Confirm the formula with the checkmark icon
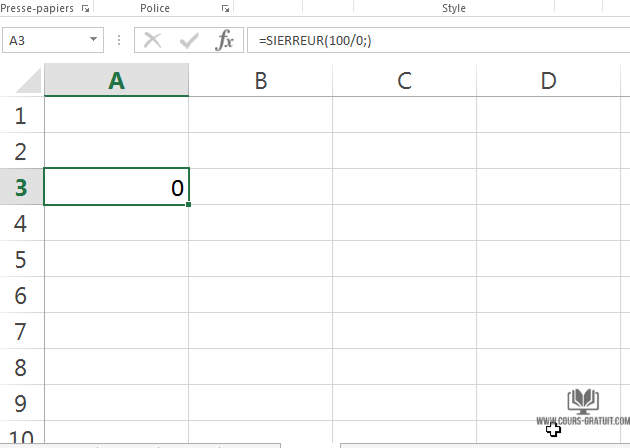The image size is (630, 448). [x=189, y=41]
